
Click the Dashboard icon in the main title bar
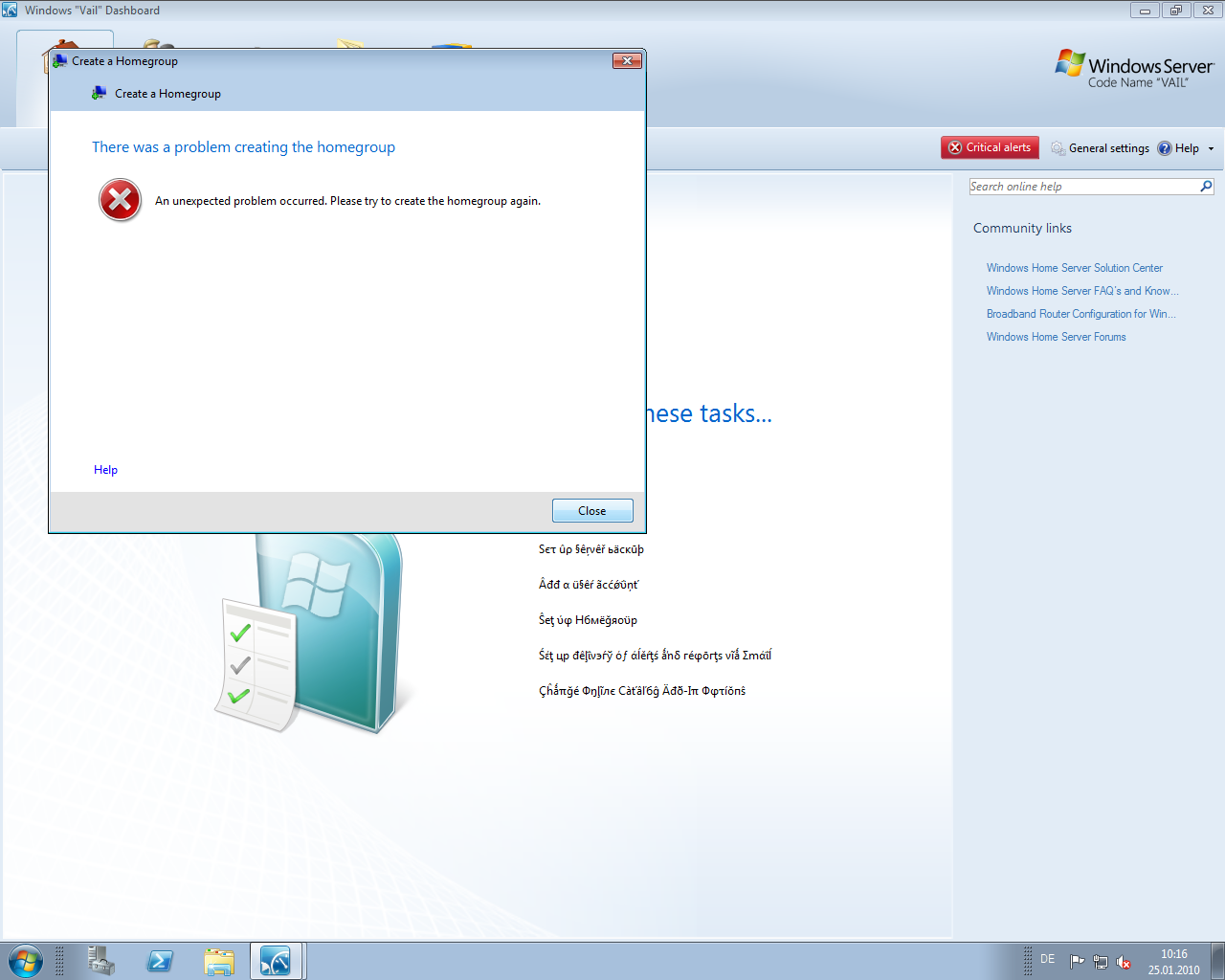(10, 10)
